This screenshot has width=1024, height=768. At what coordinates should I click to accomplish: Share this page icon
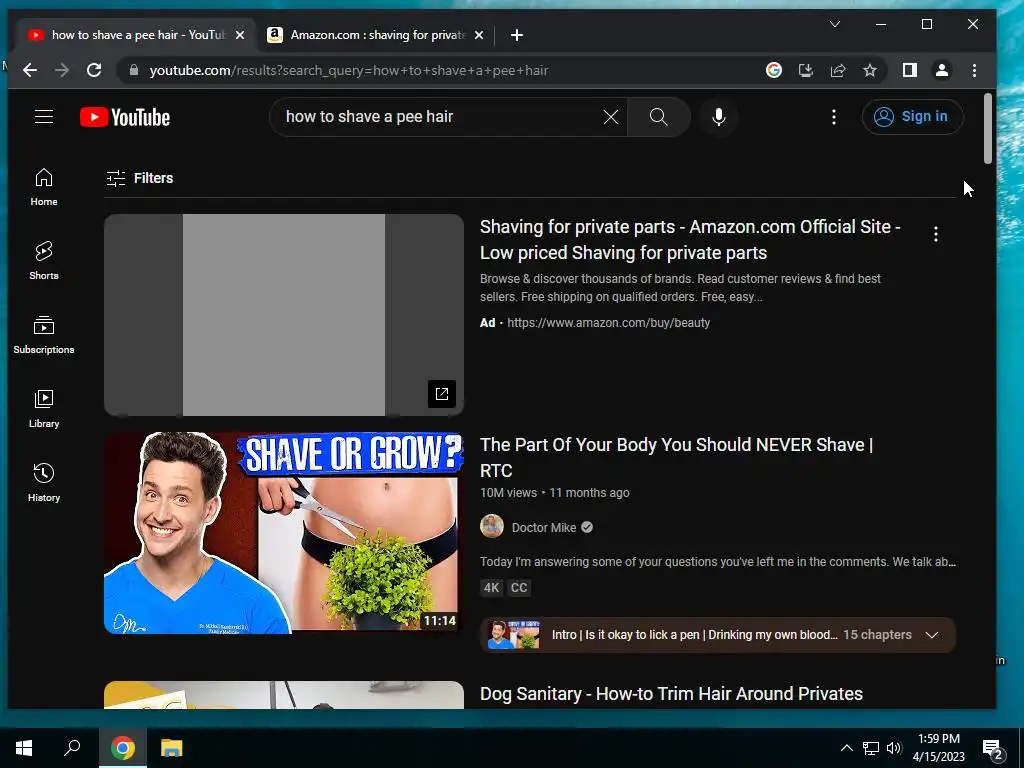(x=838, y=71)
